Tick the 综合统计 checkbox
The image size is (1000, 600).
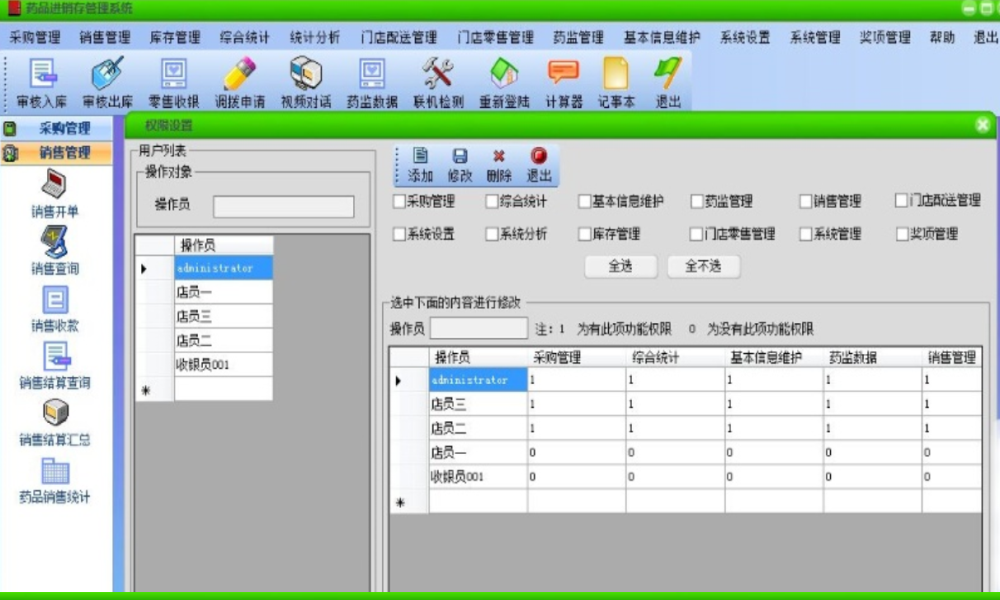click(492, 201)
